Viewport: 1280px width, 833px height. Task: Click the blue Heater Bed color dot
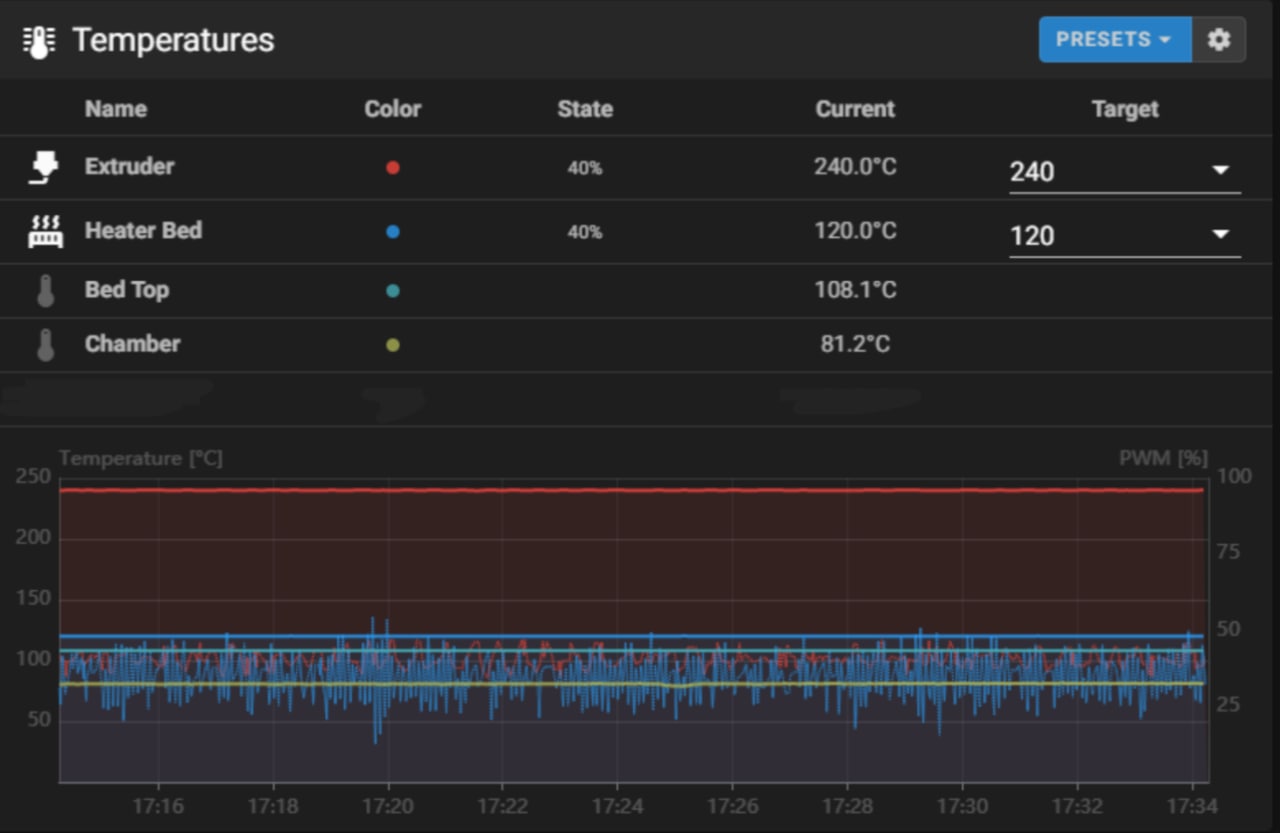pos(393,231)
